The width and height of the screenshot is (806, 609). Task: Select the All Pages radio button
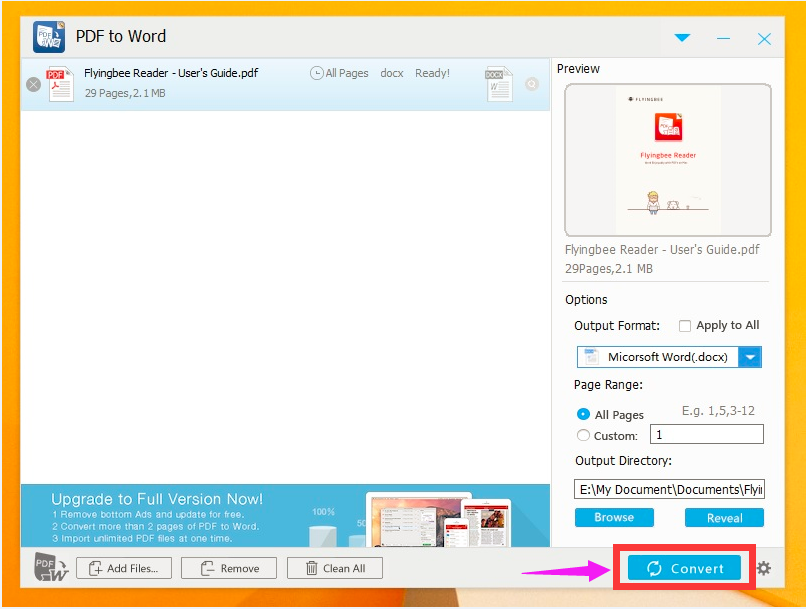583,414
